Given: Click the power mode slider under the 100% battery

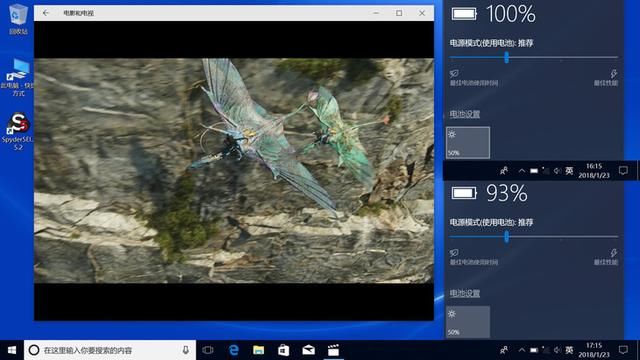Looking at the screenshot, I should pyautogui.click(x=534, y=58).
